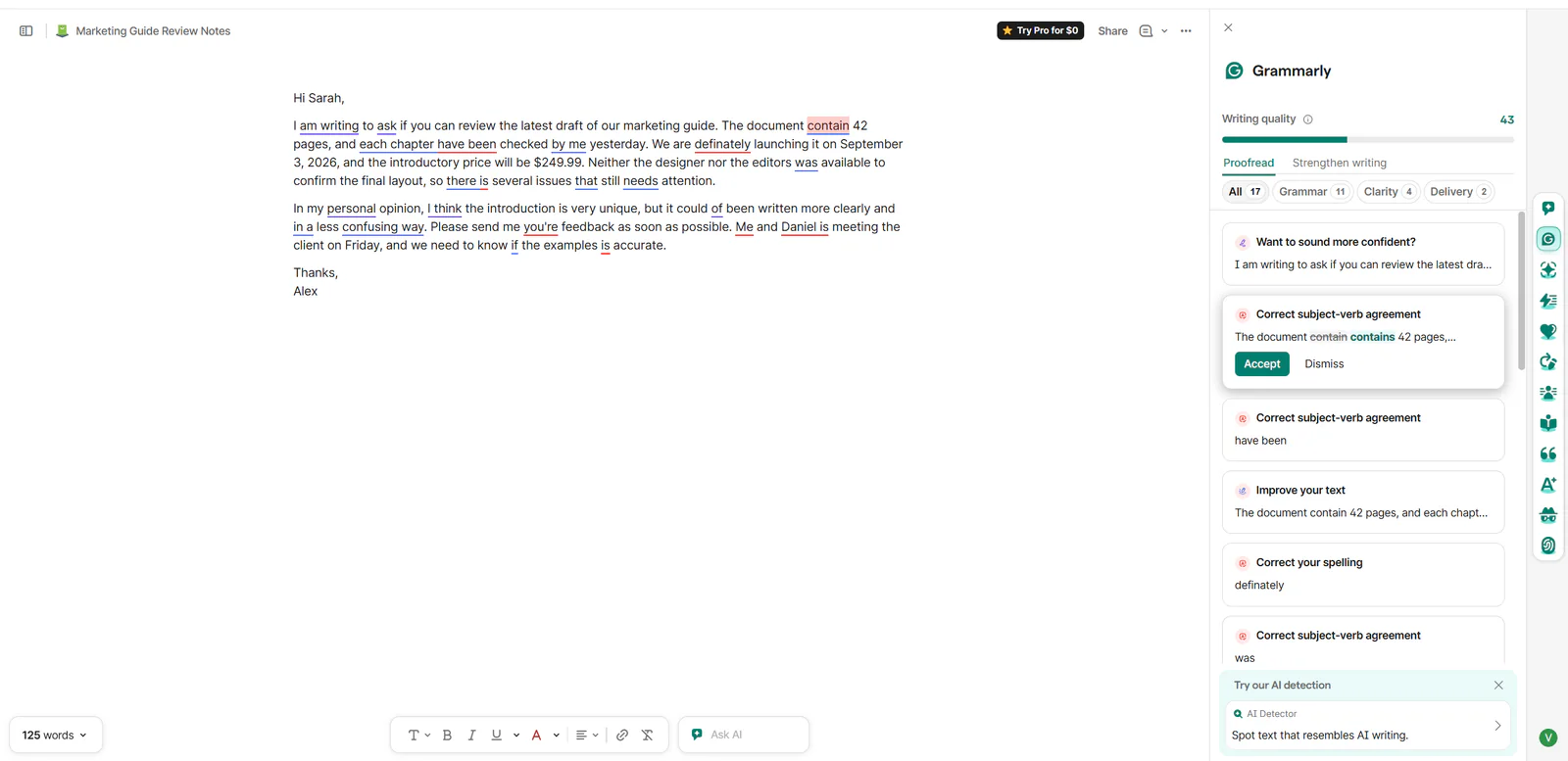Select the Proofread tab

(1249, 163)
